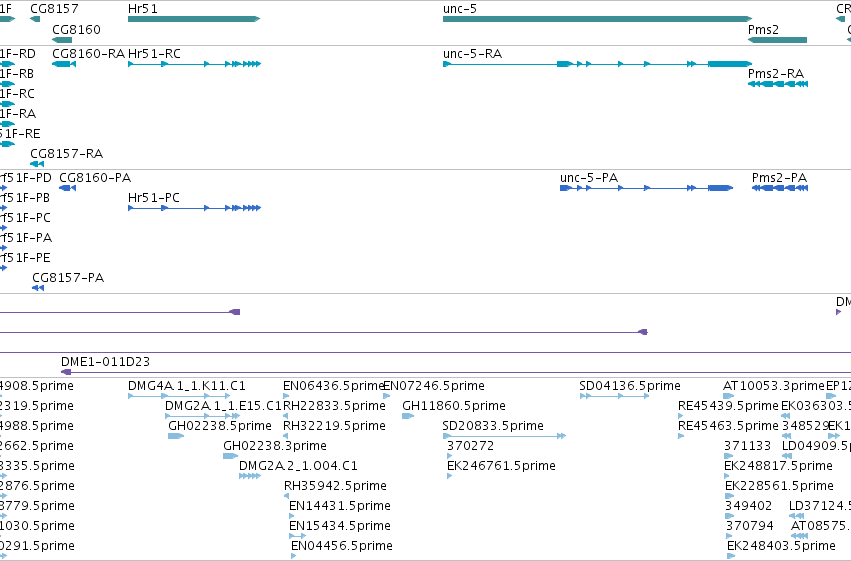Click the EK246761.5prime label
Screen dimensions: 851x561
501,466
